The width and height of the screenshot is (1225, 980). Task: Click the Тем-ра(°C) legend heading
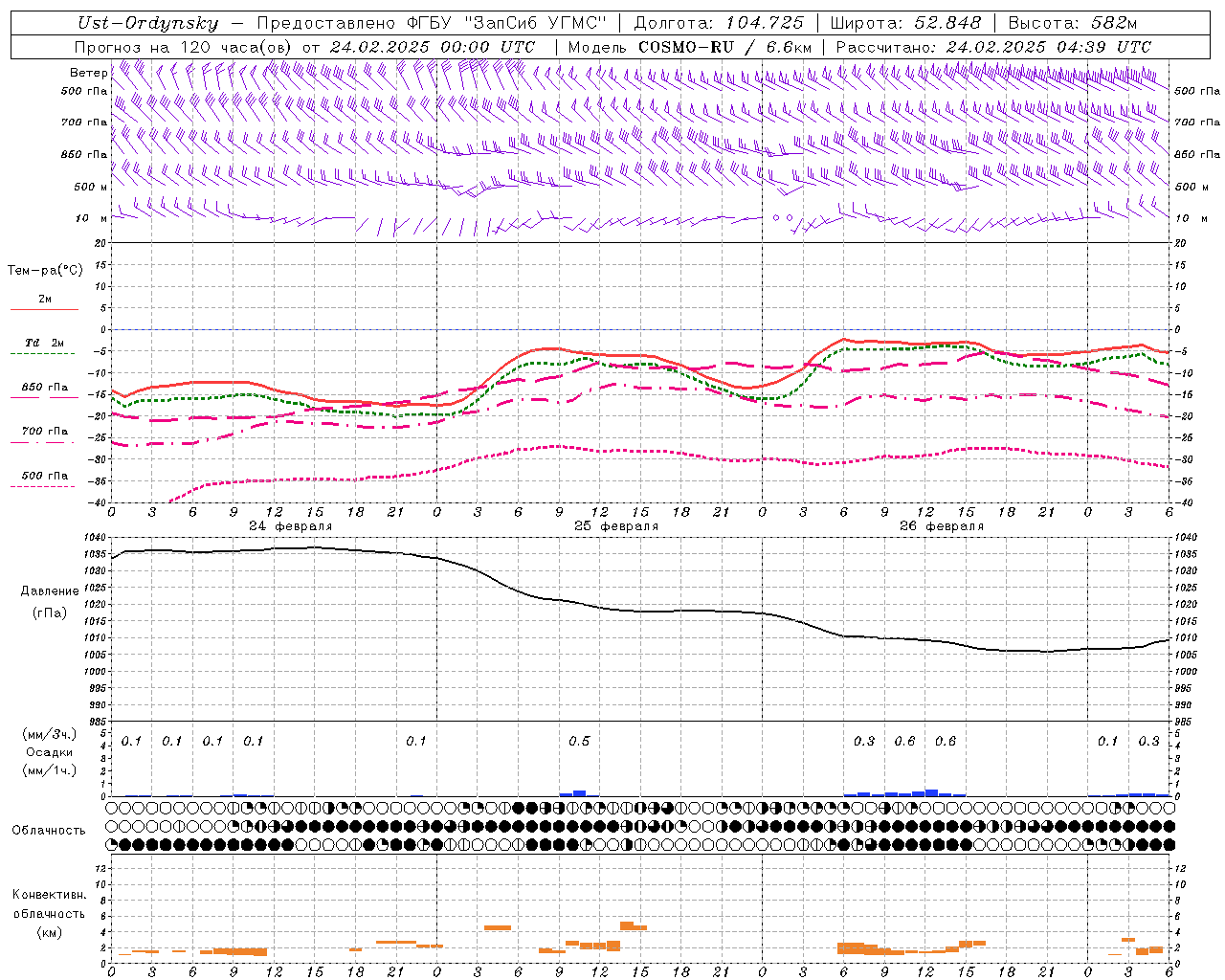coord(45,271)
